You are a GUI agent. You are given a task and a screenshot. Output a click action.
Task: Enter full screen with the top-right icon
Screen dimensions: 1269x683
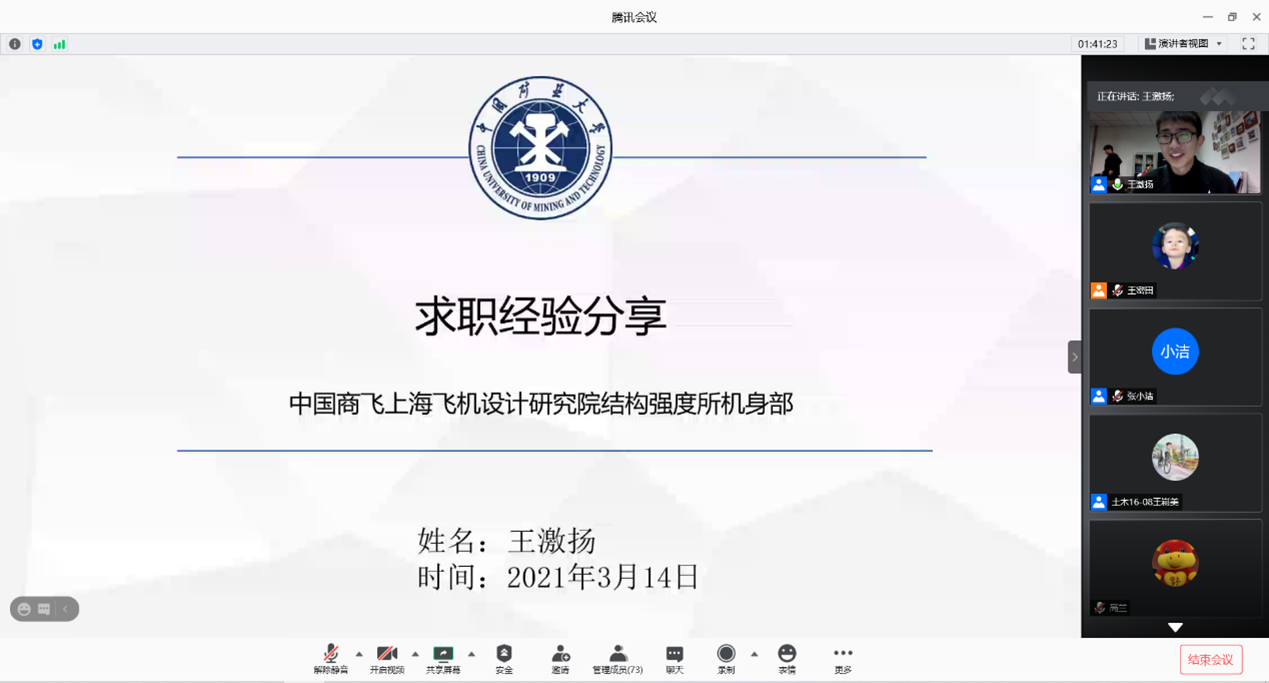click(x=1248, y=44)
